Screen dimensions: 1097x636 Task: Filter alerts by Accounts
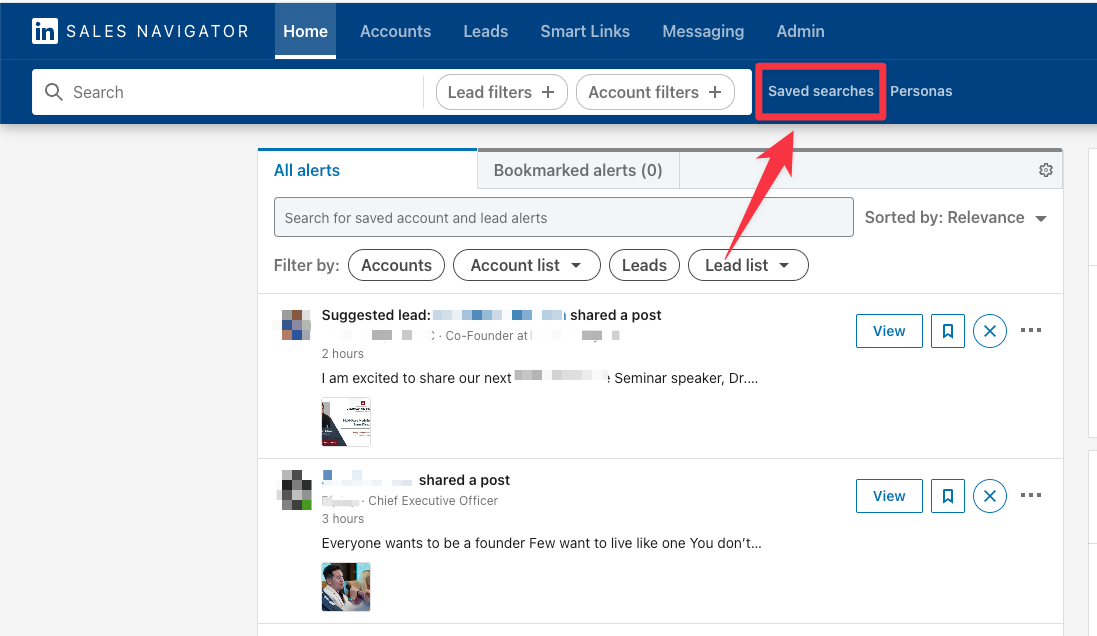[396, 265]
